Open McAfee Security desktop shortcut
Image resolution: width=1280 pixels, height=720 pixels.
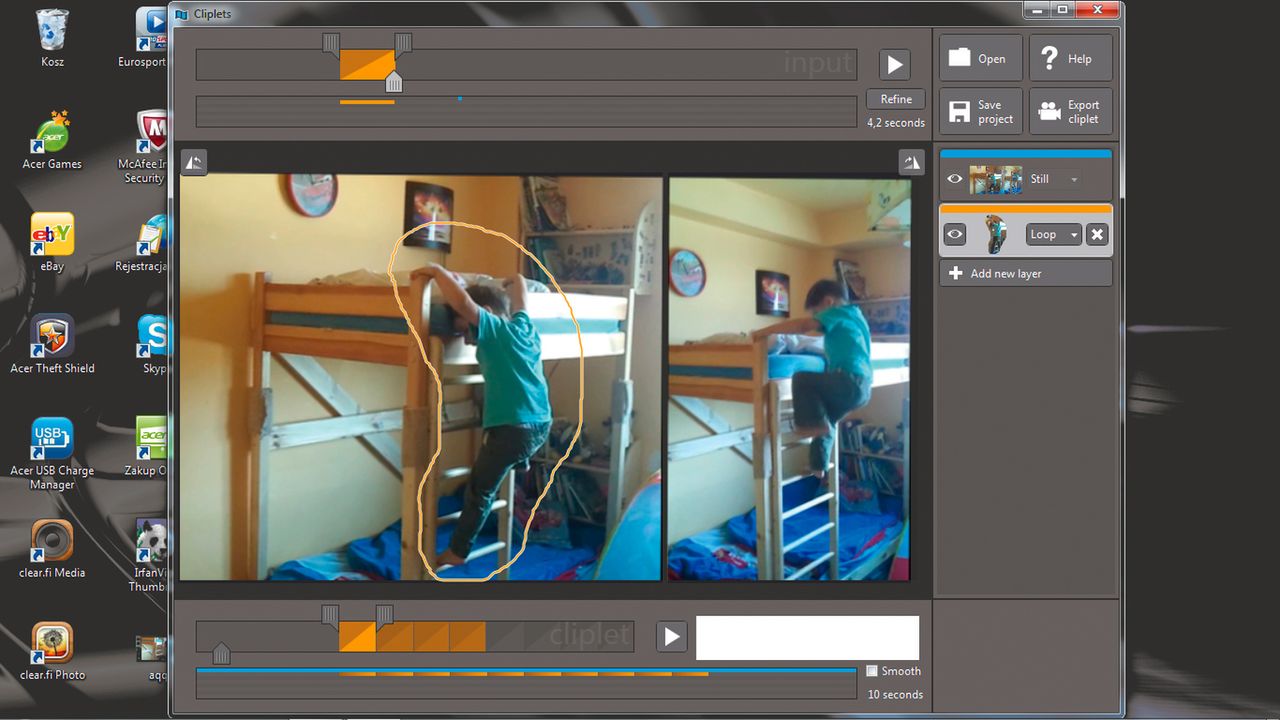145,147
